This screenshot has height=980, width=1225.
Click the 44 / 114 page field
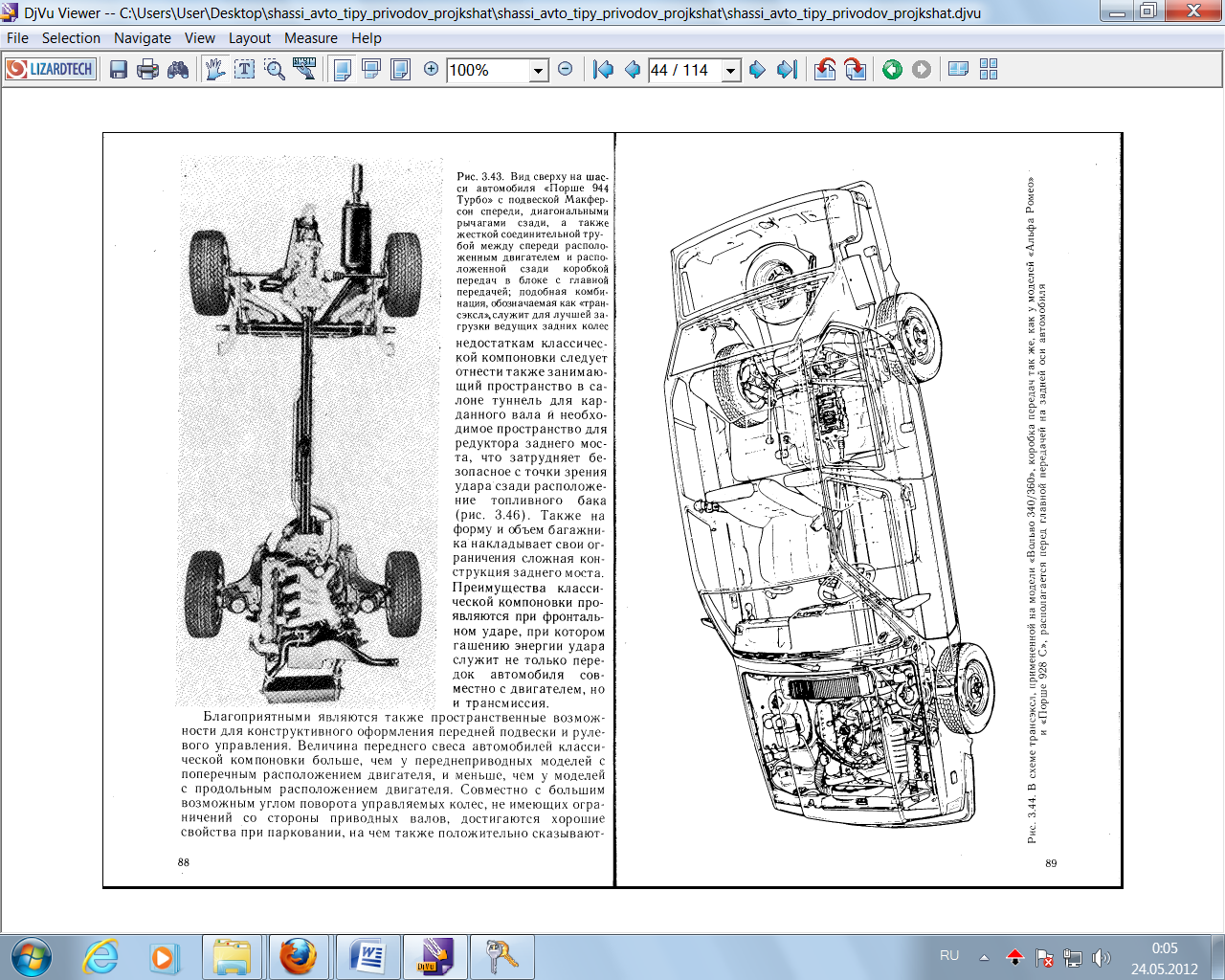click(685, 70)
